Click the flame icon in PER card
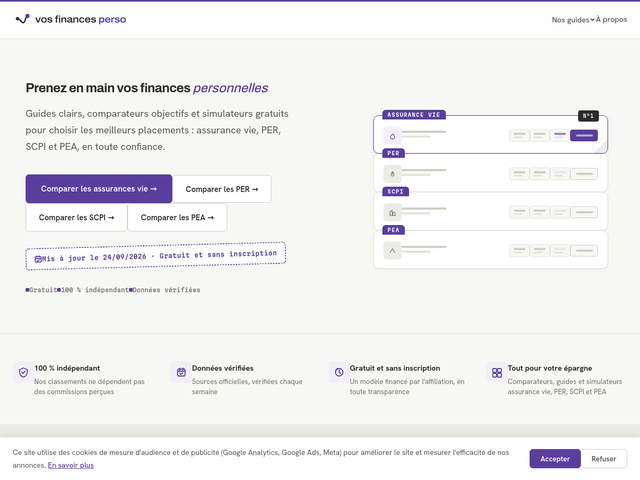640x480 pixels. pyautogui.click(x=392, y=174)
